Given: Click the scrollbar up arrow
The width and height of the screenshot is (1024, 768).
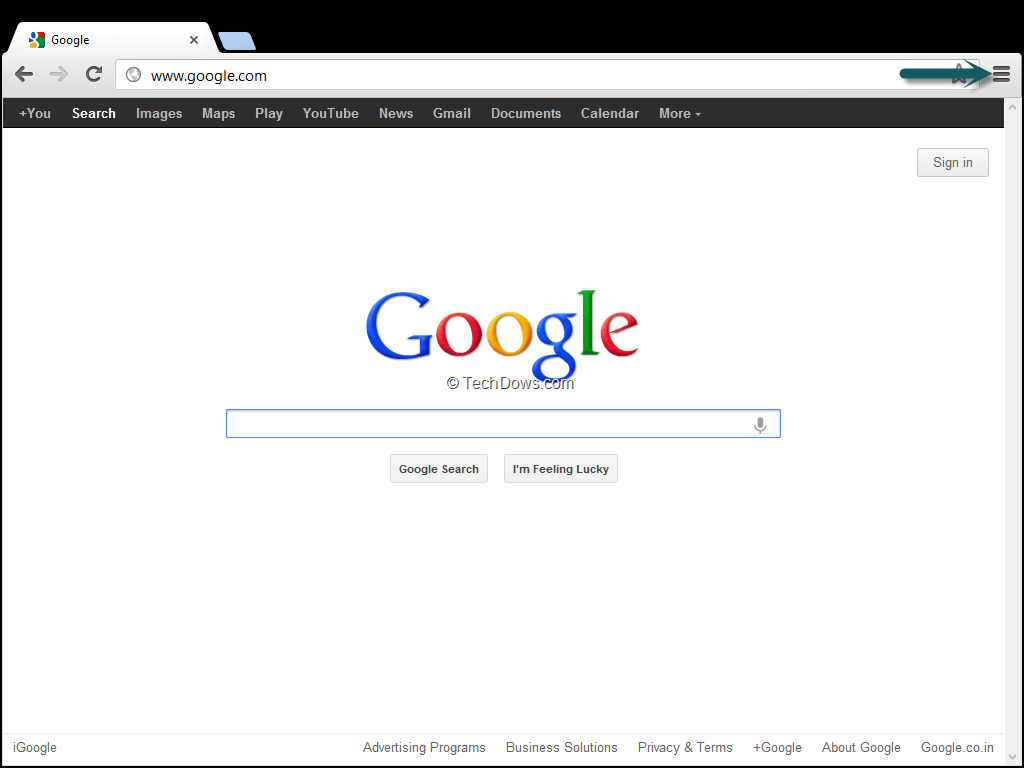Looking at the screenshot, I should click(1013, 106).
